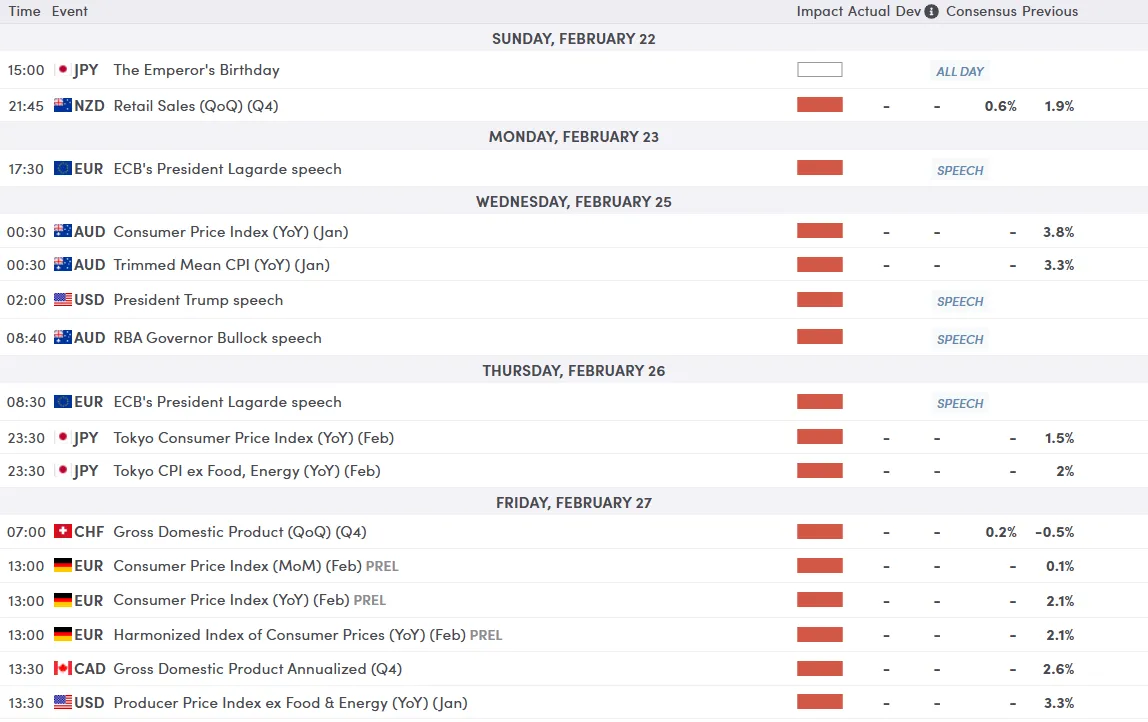Click the ALL DAY tag for Emperor's Birthday
Screen dimensions: 1148x722
point(960,72)
